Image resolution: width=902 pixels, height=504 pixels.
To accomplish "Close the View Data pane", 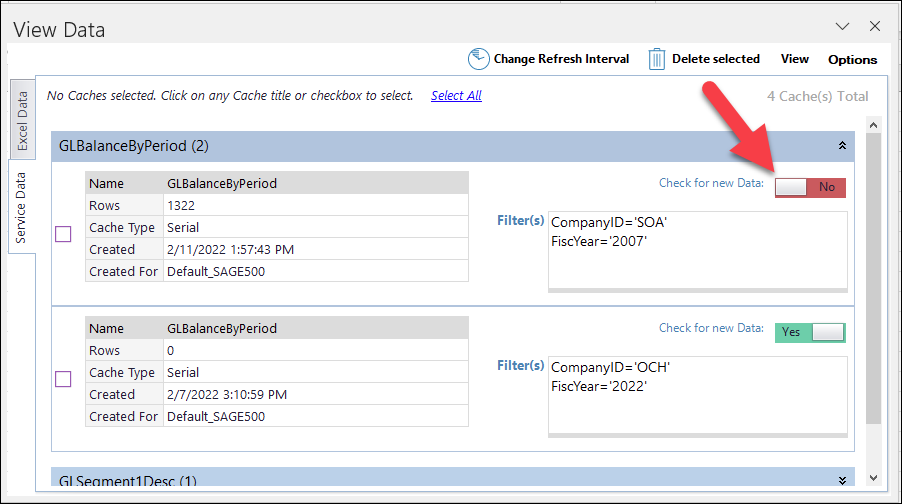I will tap(875, 26).
